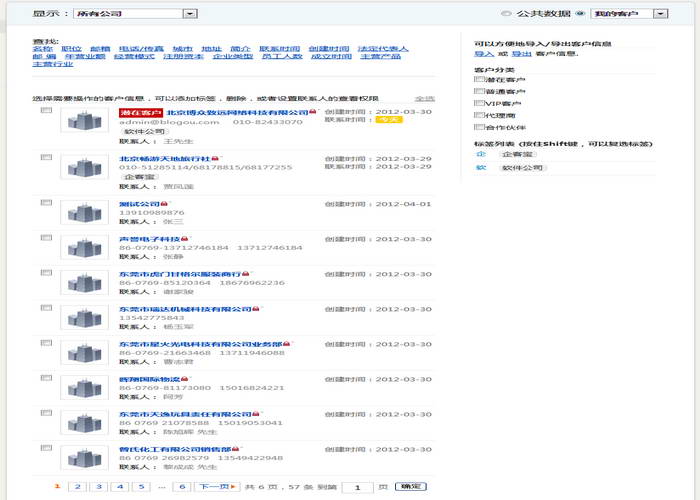Click the 全选 select-all link
This screenshot has height=500, width=700.
pos(425,98)
